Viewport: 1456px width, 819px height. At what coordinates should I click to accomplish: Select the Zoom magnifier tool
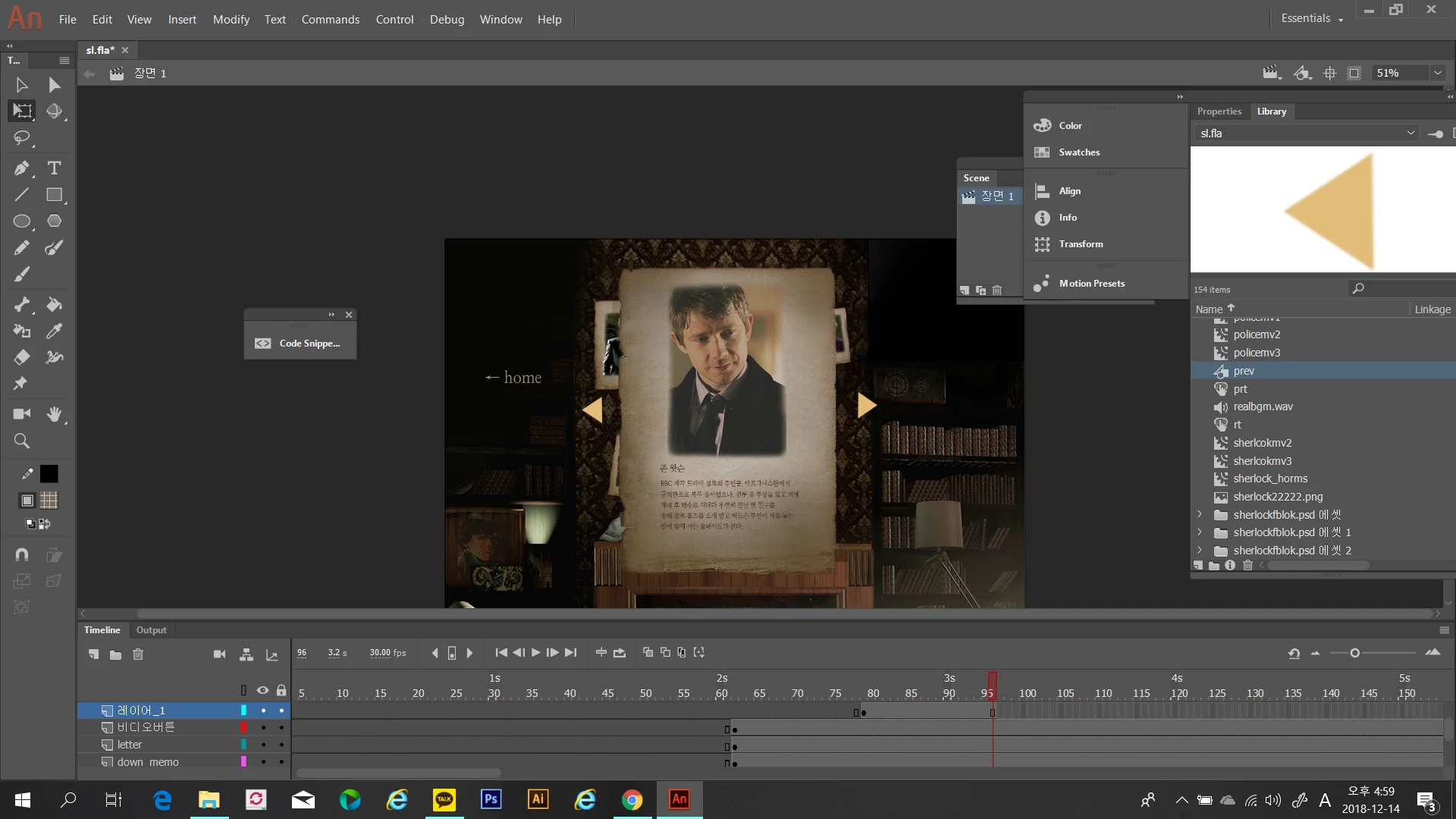[21, 441]
